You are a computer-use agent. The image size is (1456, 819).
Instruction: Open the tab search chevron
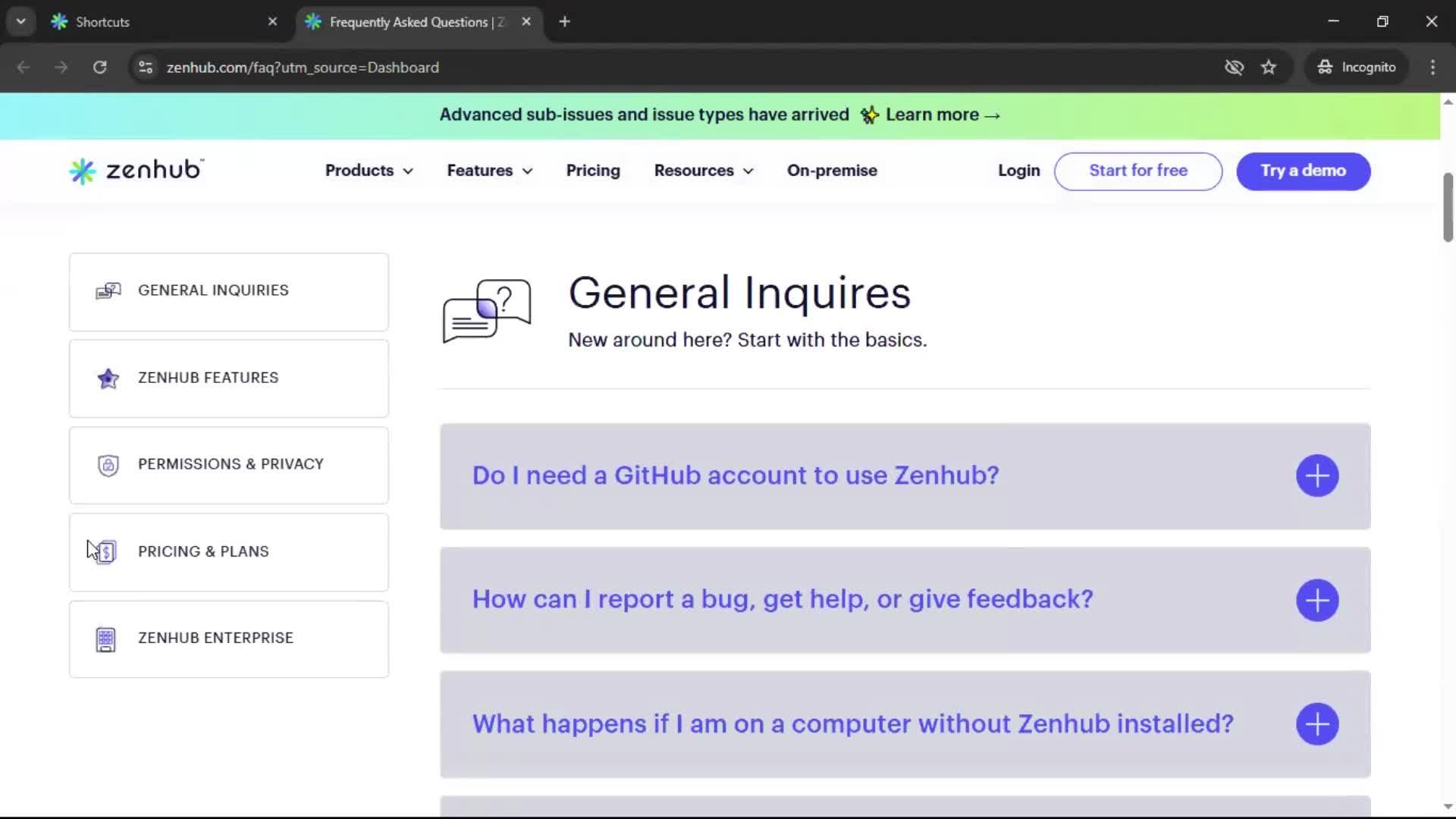tap(20, 21)
